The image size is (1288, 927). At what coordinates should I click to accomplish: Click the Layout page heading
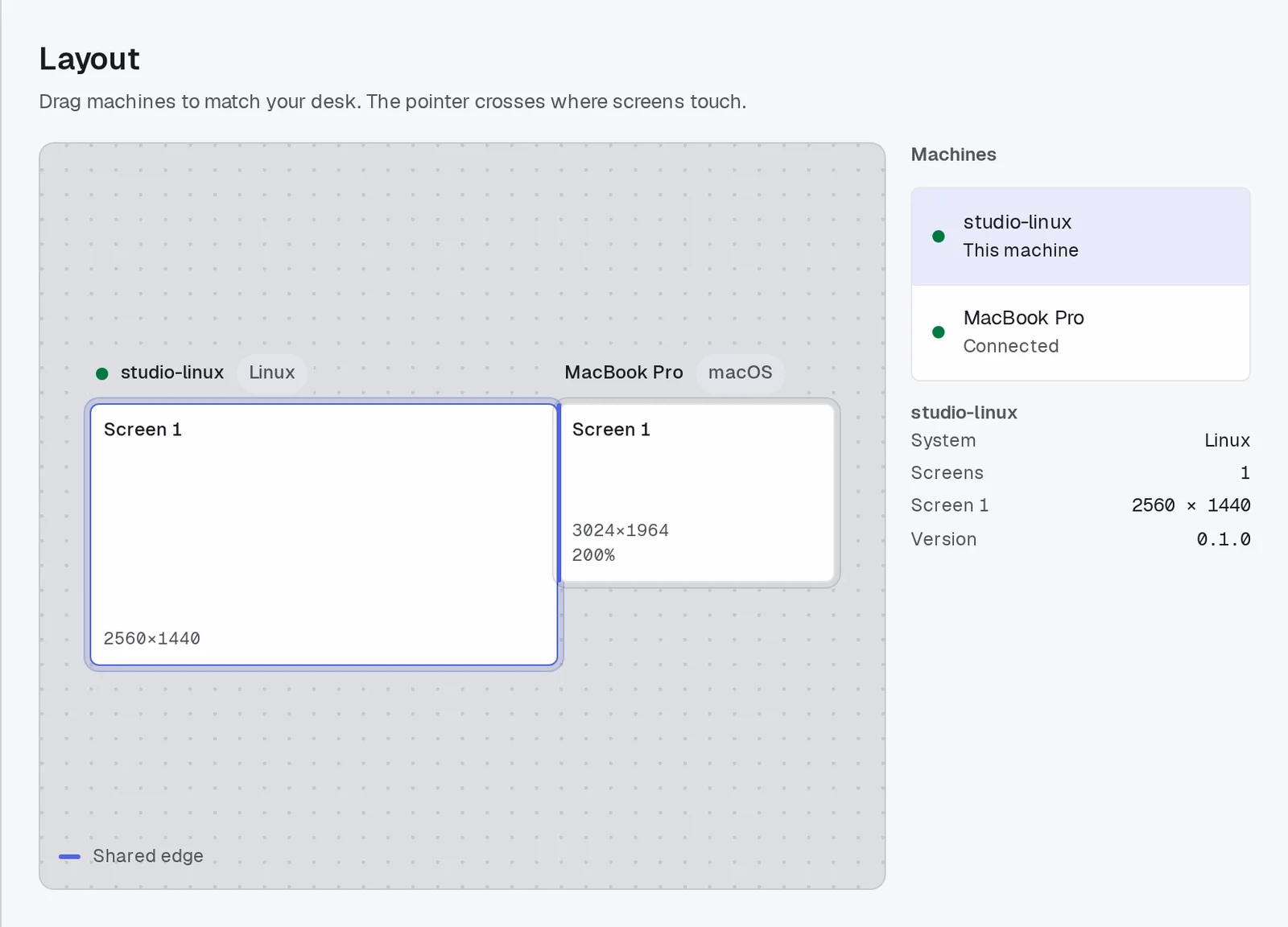click(89, 60)
